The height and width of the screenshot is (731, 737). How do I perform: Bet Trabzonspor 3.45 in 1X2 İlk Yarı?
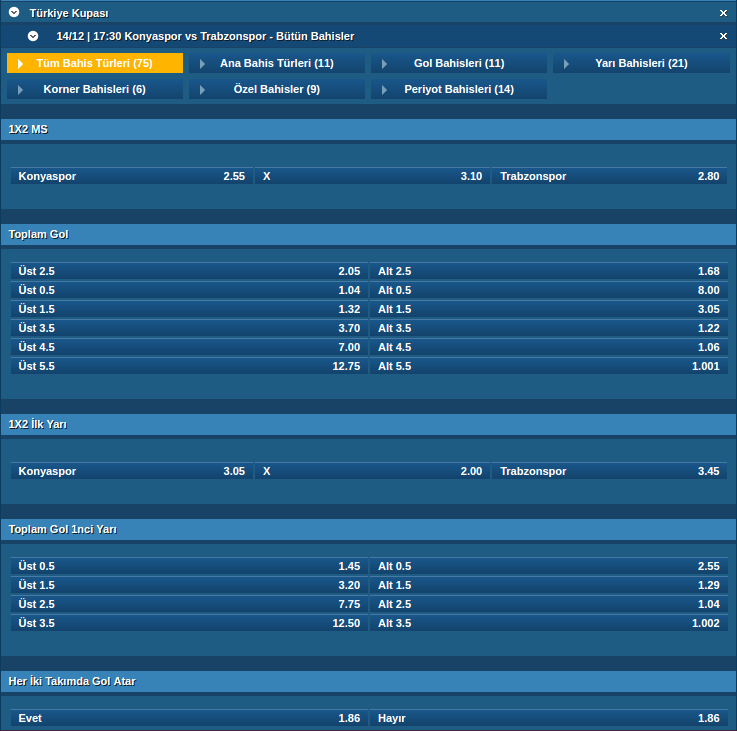tap(610, 471)
